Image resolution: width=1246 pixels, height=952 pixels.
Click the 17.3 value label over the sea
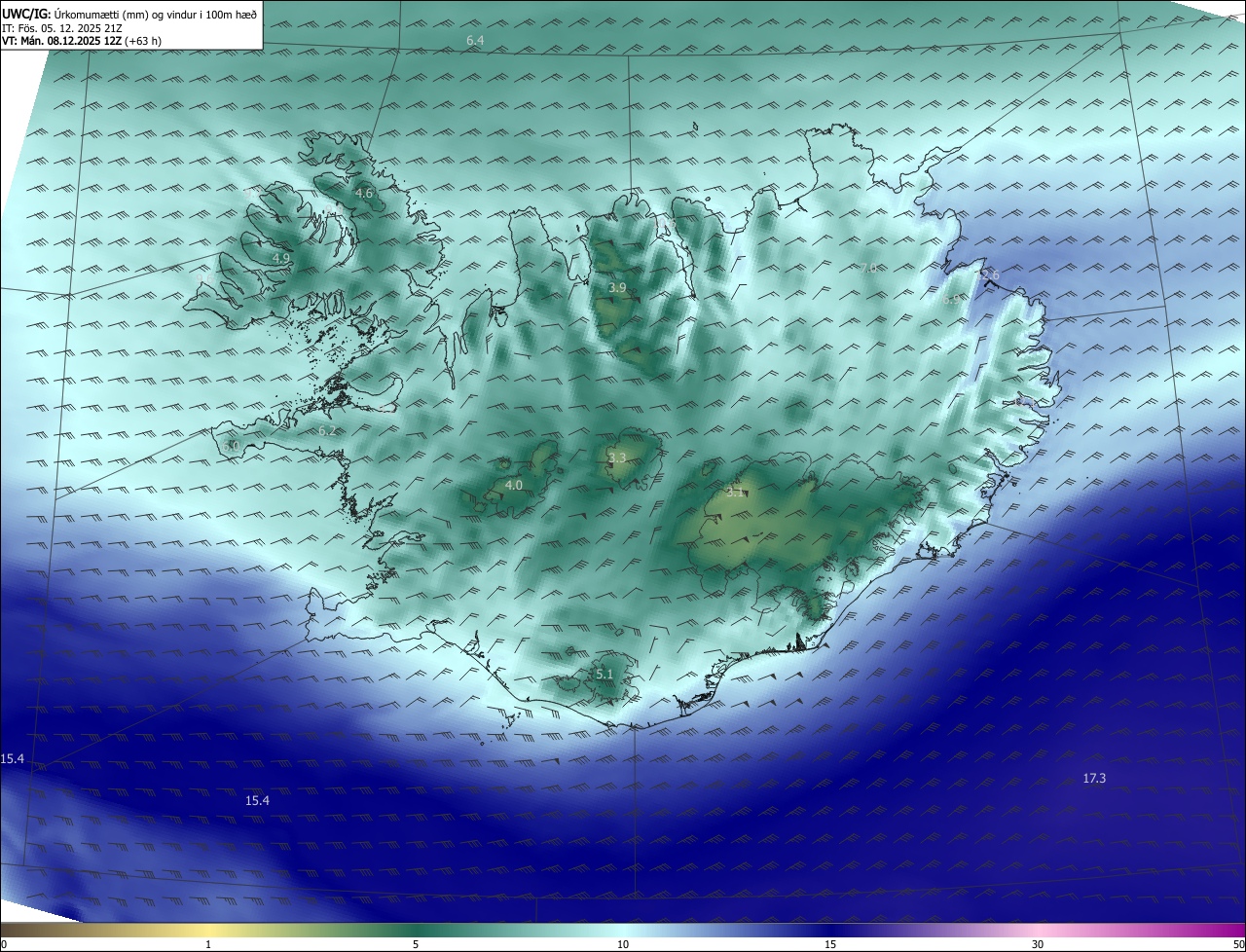pyautogui.click(x=1094, y=778)
